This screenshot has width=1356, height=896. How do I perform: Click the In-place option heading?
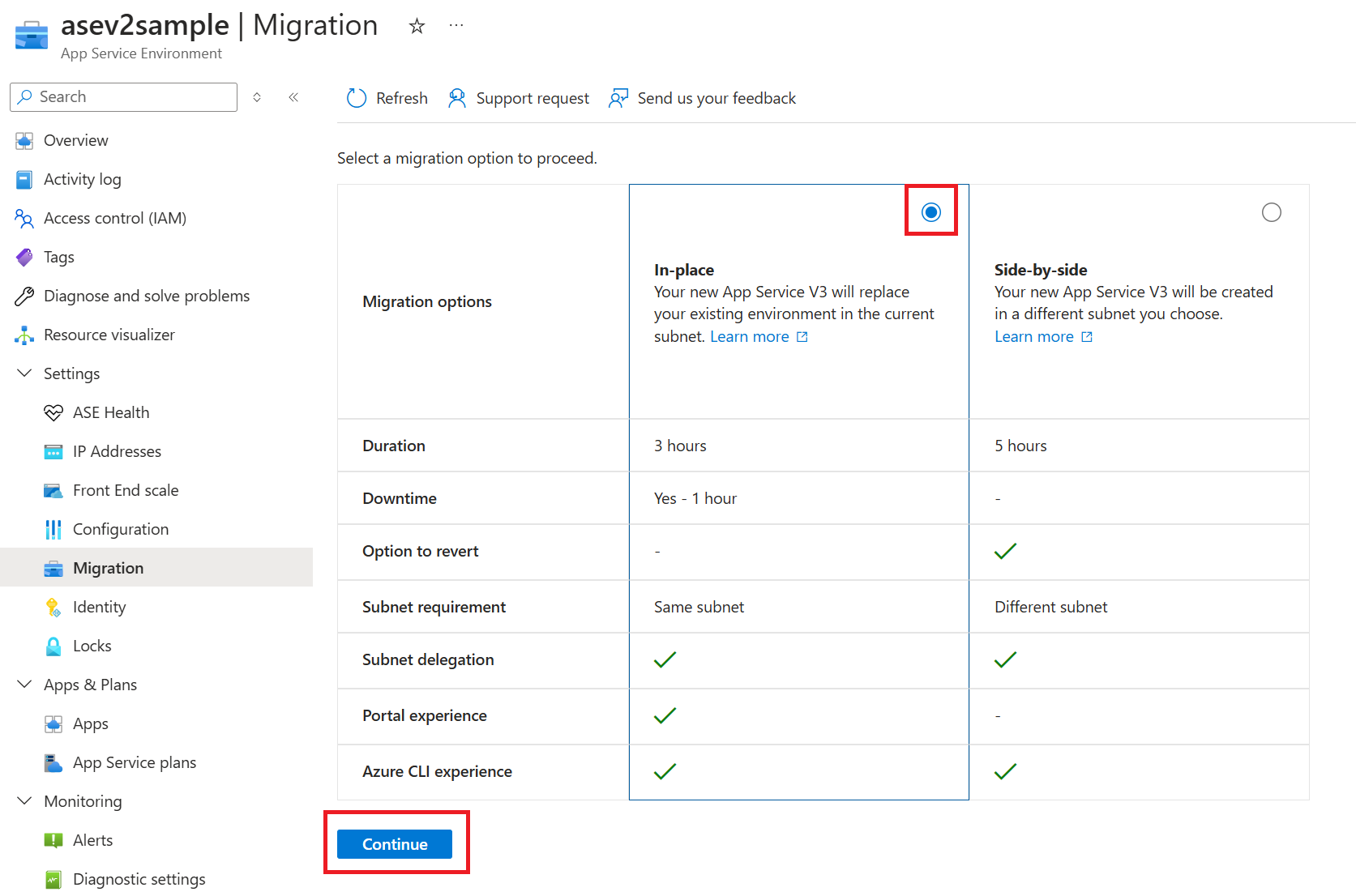[684, 270]
